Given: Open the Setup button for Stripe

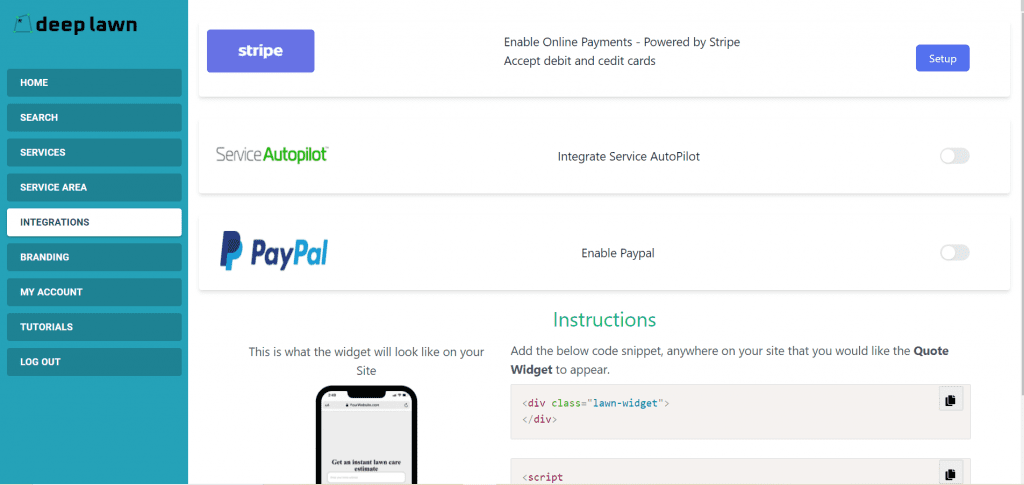Looking at the screenshot, I should pyautogui.click(x=942, y=58).
